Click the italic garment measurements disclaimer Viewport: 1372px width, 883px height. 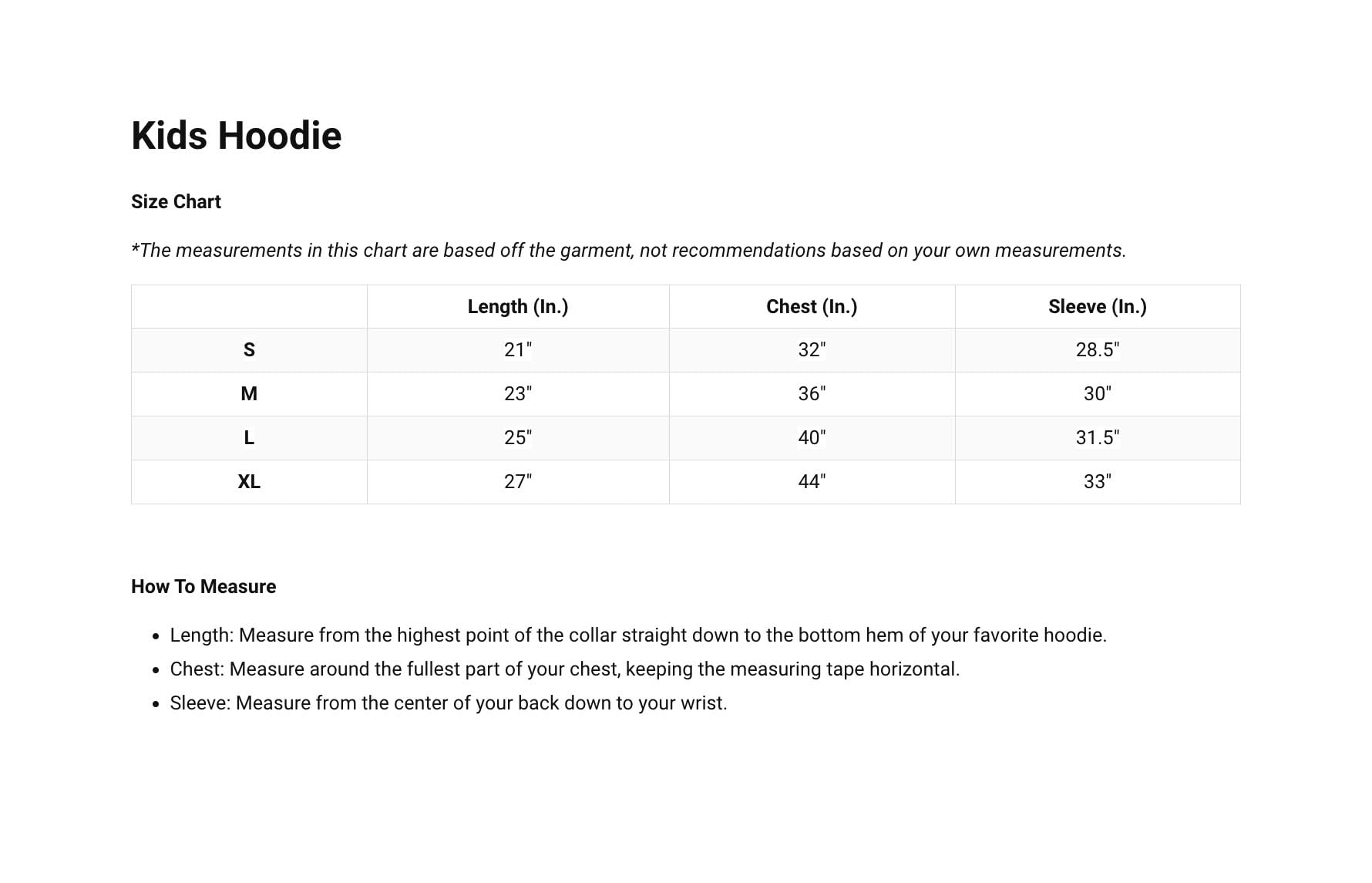[628, 251]
